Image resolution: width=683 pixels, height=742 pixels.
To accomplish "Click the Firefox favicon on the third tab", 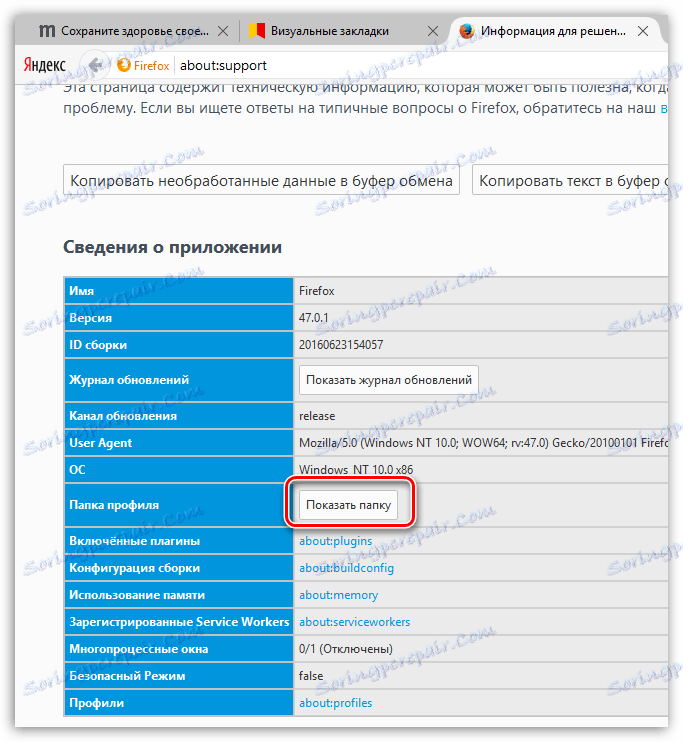I will pyautogui.click(x=467, y=31).
